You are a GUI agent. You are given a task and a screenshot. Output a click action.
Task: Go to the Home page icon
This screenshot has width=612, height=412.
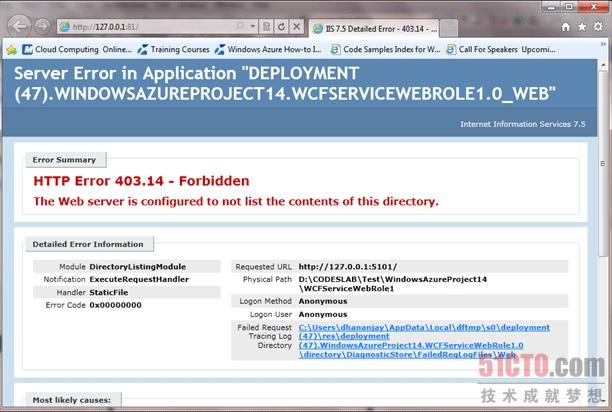point(566,27)
